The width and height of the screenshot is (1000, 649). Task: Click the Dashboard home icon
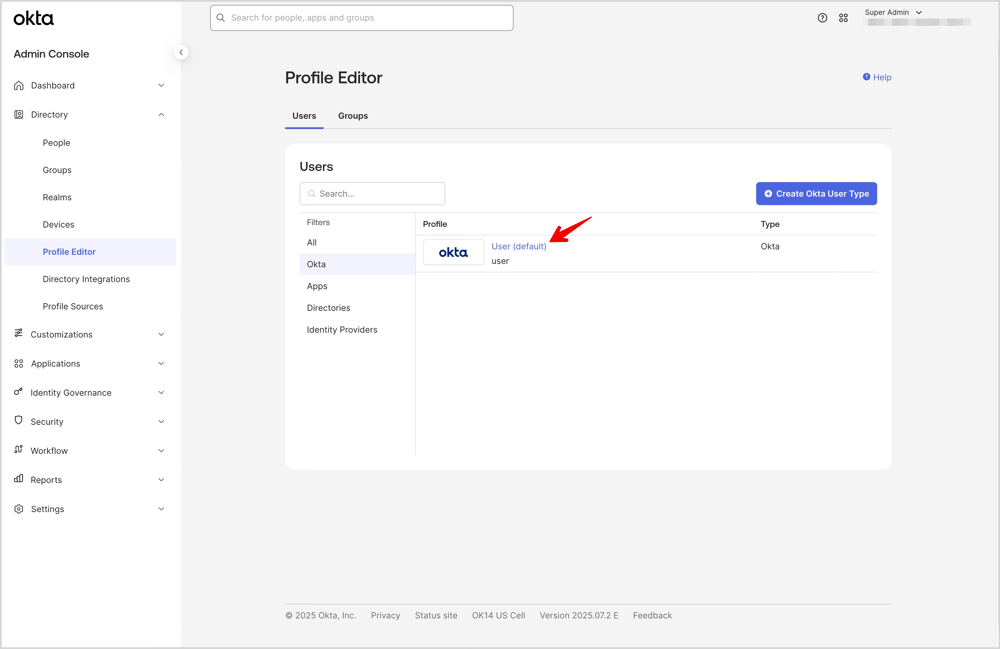click(18, 85)
